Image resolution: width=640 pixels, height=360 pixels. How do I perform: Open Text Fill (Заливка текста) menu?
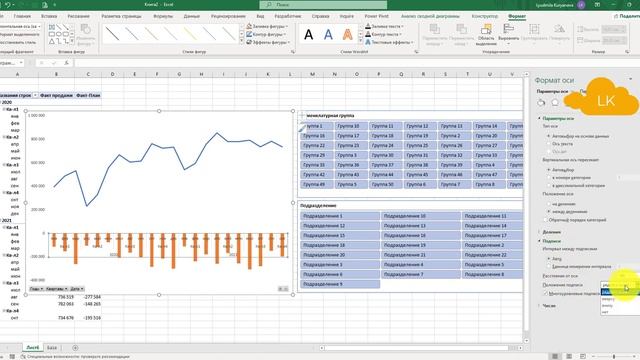coord(384,26)
